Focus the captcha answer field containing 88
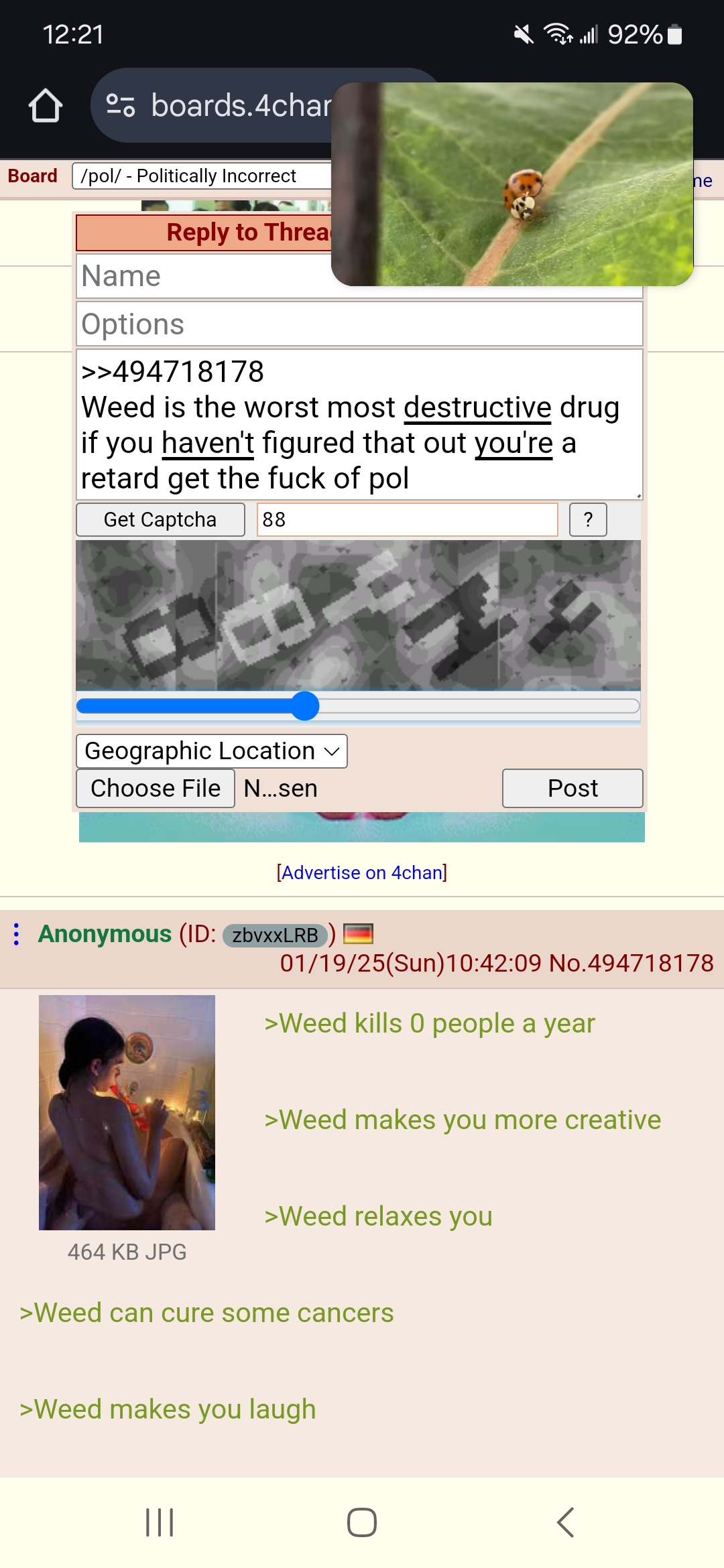724x1568 pixels. coord(408,519)
